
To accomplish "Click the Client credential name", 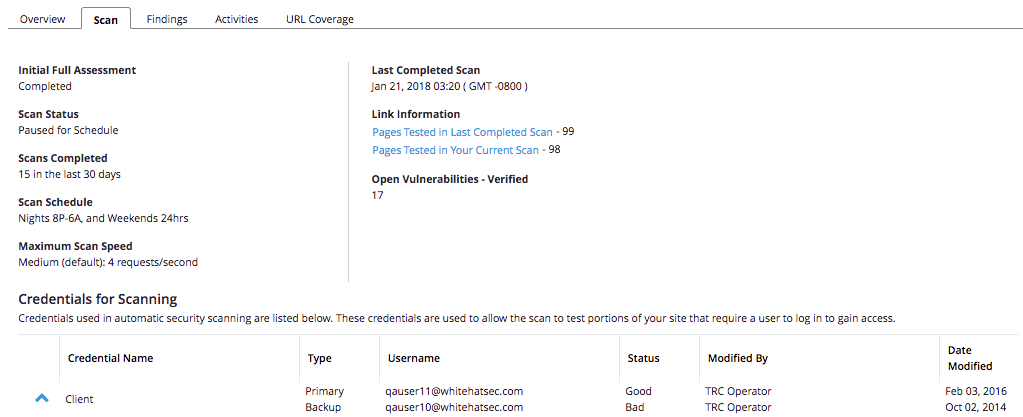I will pos(79,399).
